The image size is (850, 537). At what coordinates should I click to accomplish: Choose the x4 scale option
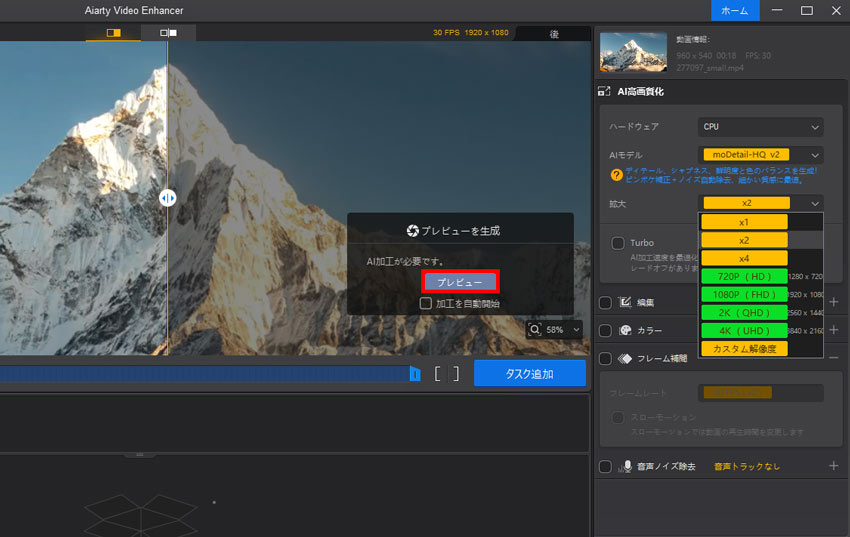point(744,258)
